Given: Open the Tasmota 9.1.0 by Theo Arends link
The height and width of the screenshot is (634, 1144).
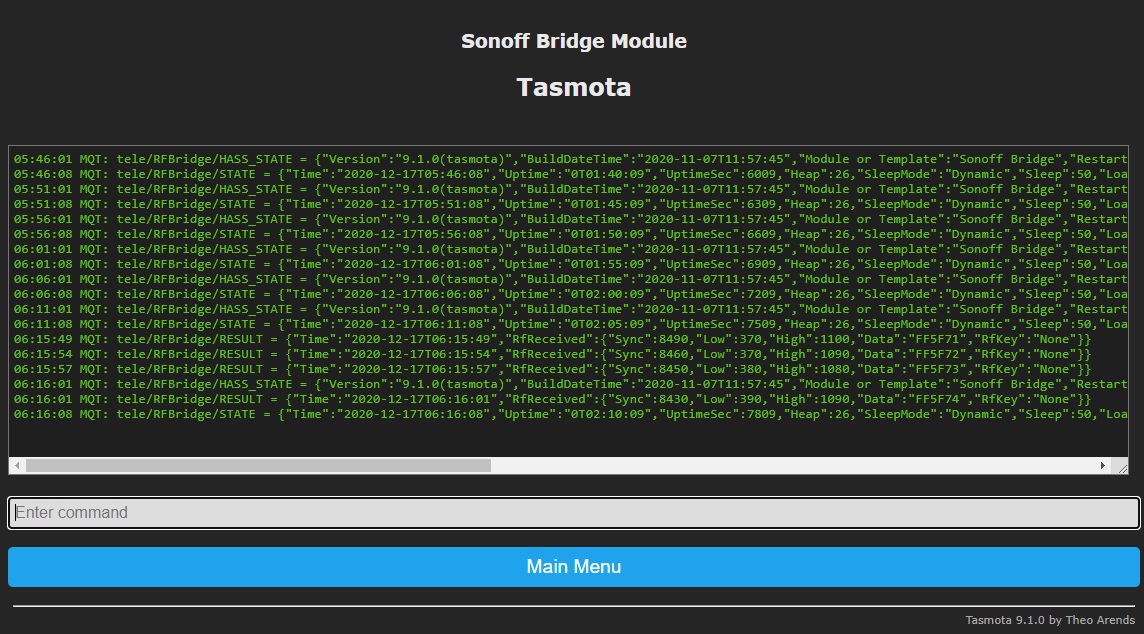Looking at the screenshot, I should 1050,620.
